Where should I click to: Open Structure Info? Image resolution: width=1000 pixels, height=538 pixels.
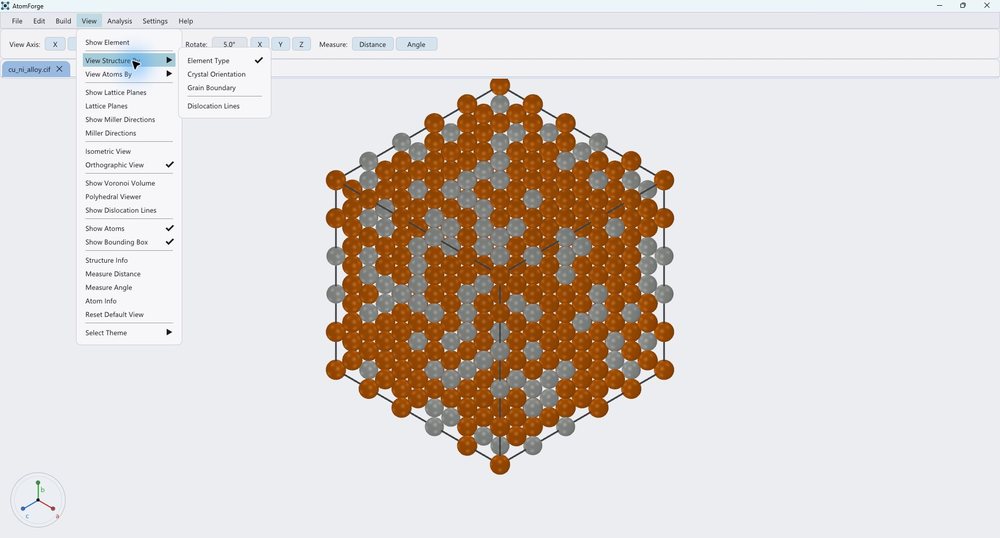pos(128,260)
